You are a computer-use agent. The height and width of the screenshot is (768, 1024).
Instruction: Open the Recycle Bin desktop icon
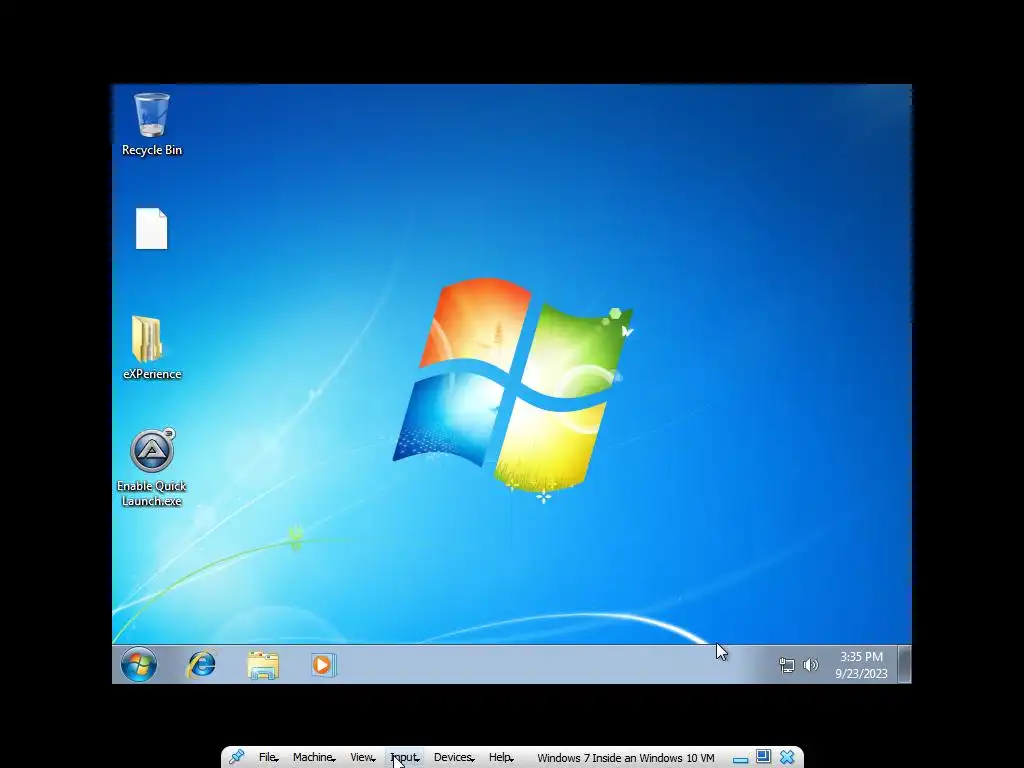click(x=152, y=124)
